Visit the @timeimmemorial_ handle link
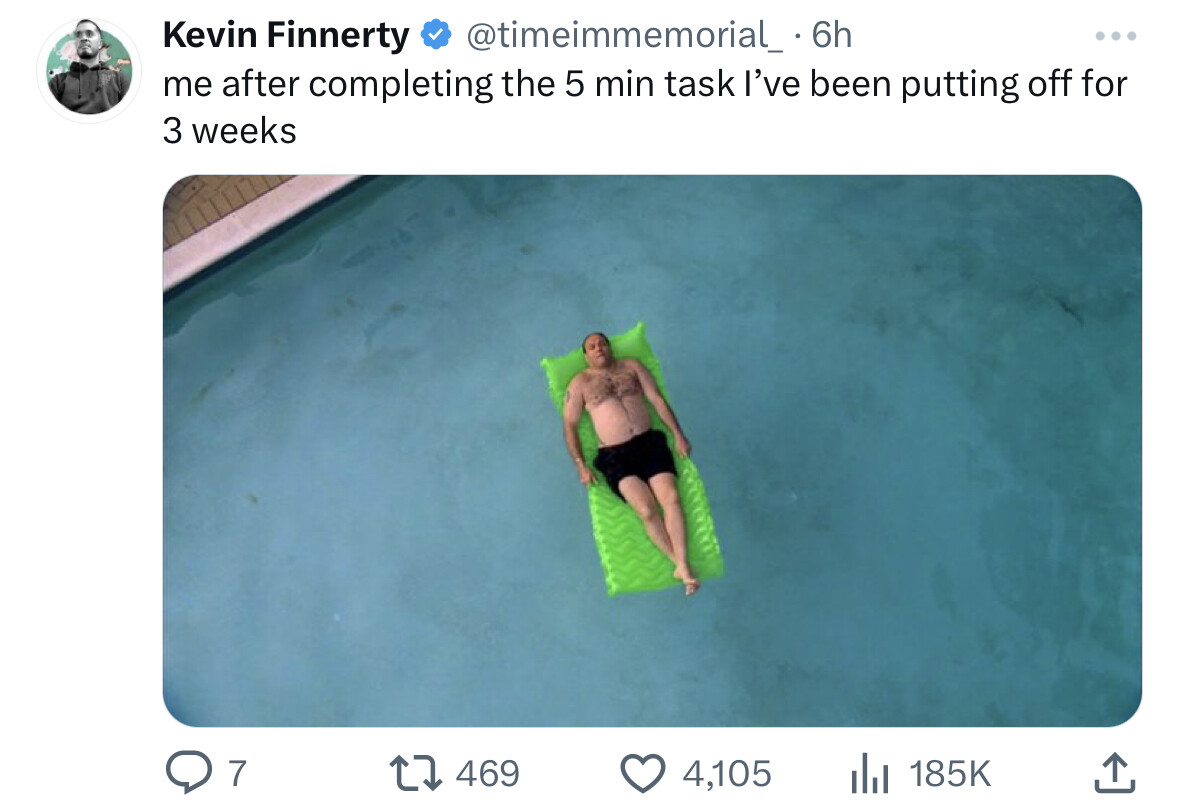 pyautogui.click(x=623, y=35)
